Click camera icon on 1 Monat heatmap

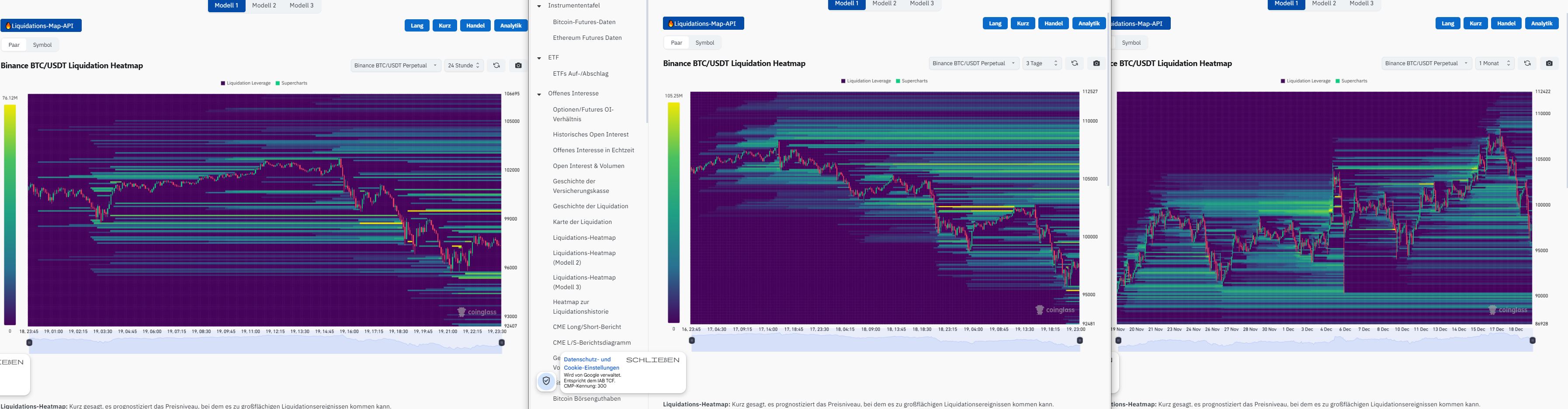(x=1549, y=63)
